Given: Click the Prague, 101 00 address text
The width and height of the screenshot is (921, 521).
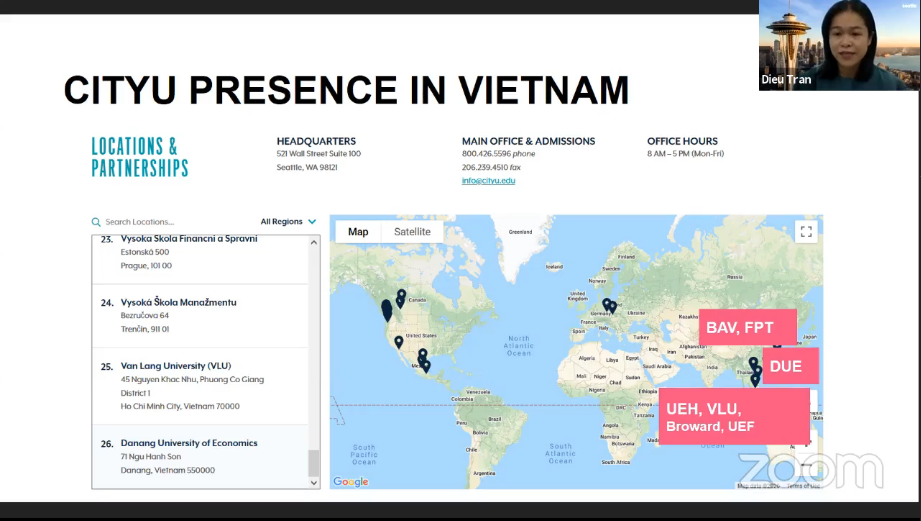Looking at the screenshot, I should pyautogui.click(x=146, y=266).
